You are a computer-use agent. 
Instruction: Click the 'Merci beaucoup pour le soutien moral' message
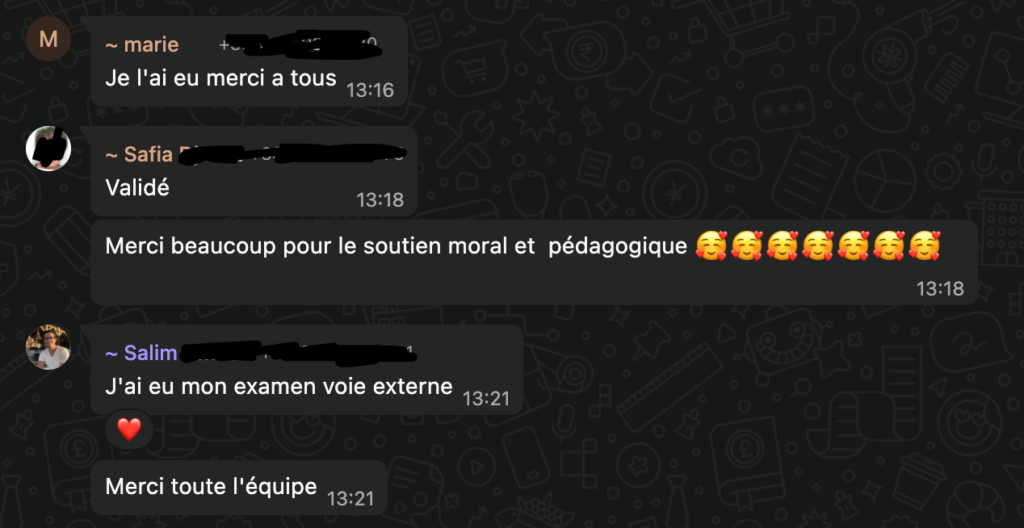(x=534, y=263)
